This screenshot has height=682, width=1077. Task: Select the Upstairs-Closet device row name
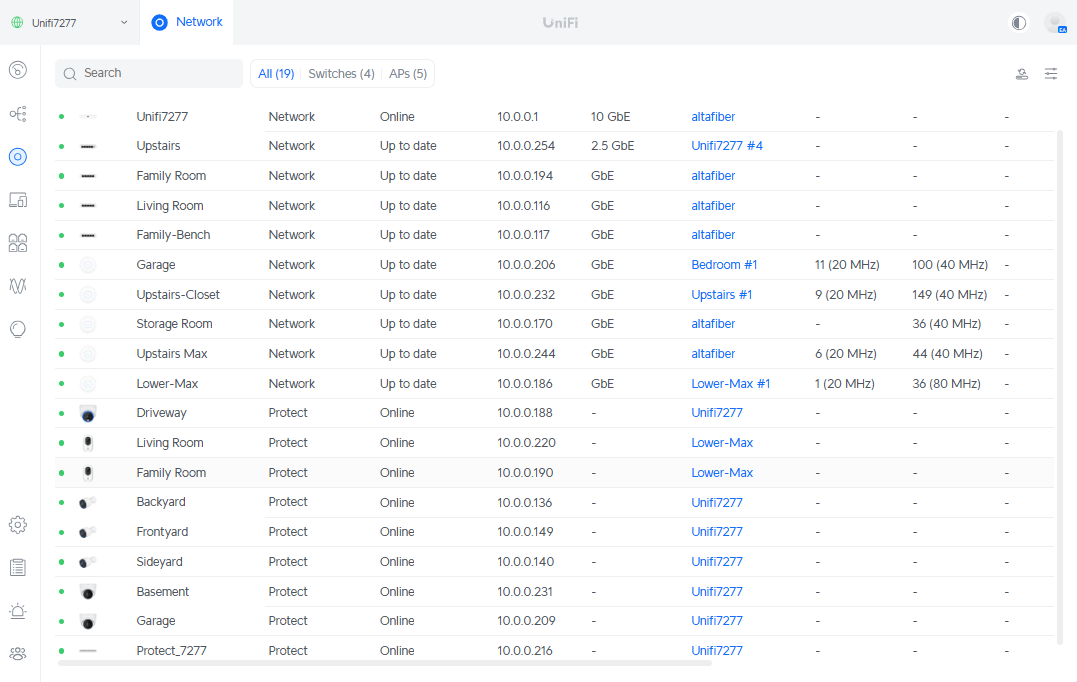pyautogui.click(x=178, y=295)
